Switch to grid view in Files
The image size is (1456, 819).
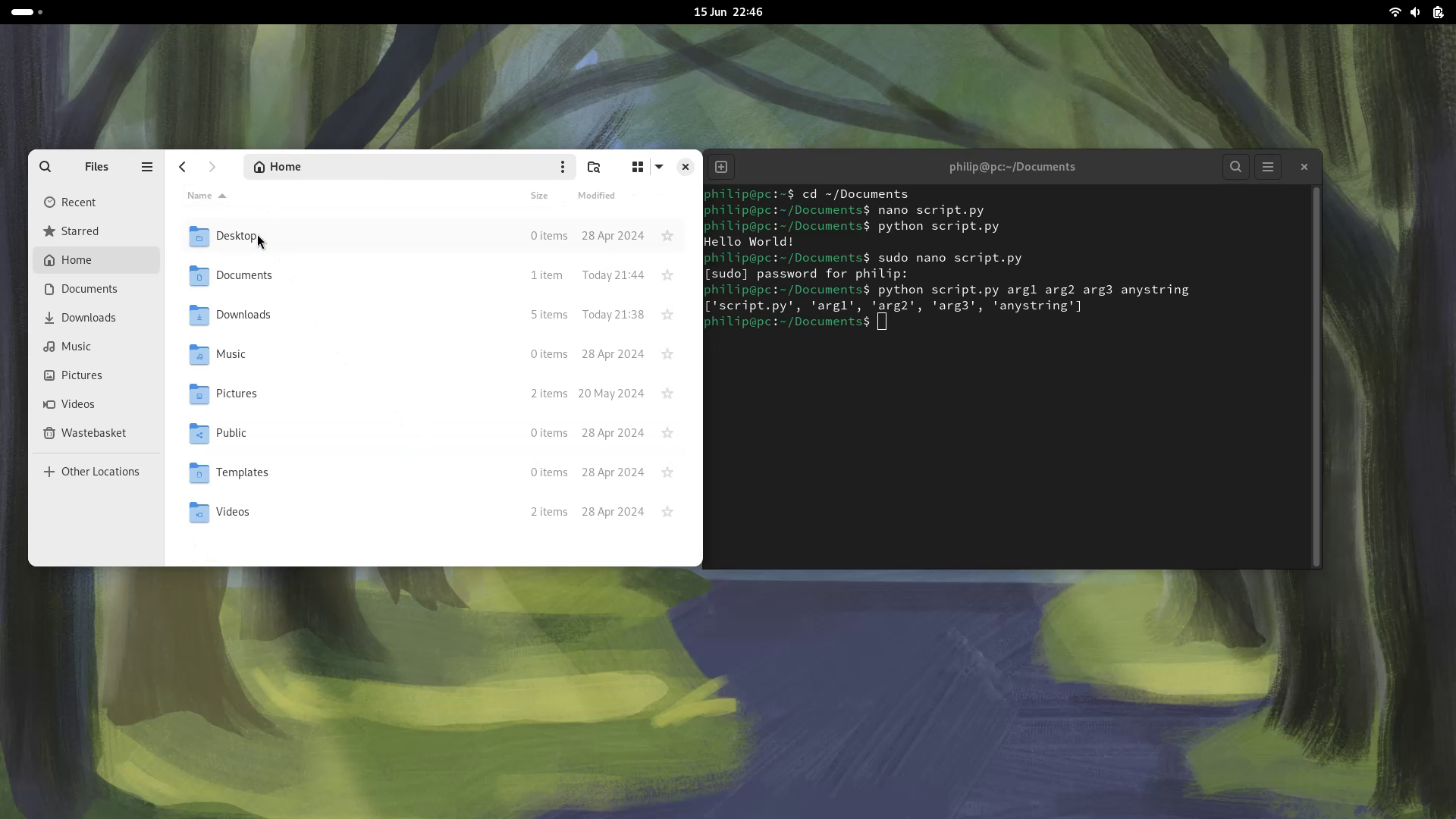[x=638, y=167]
